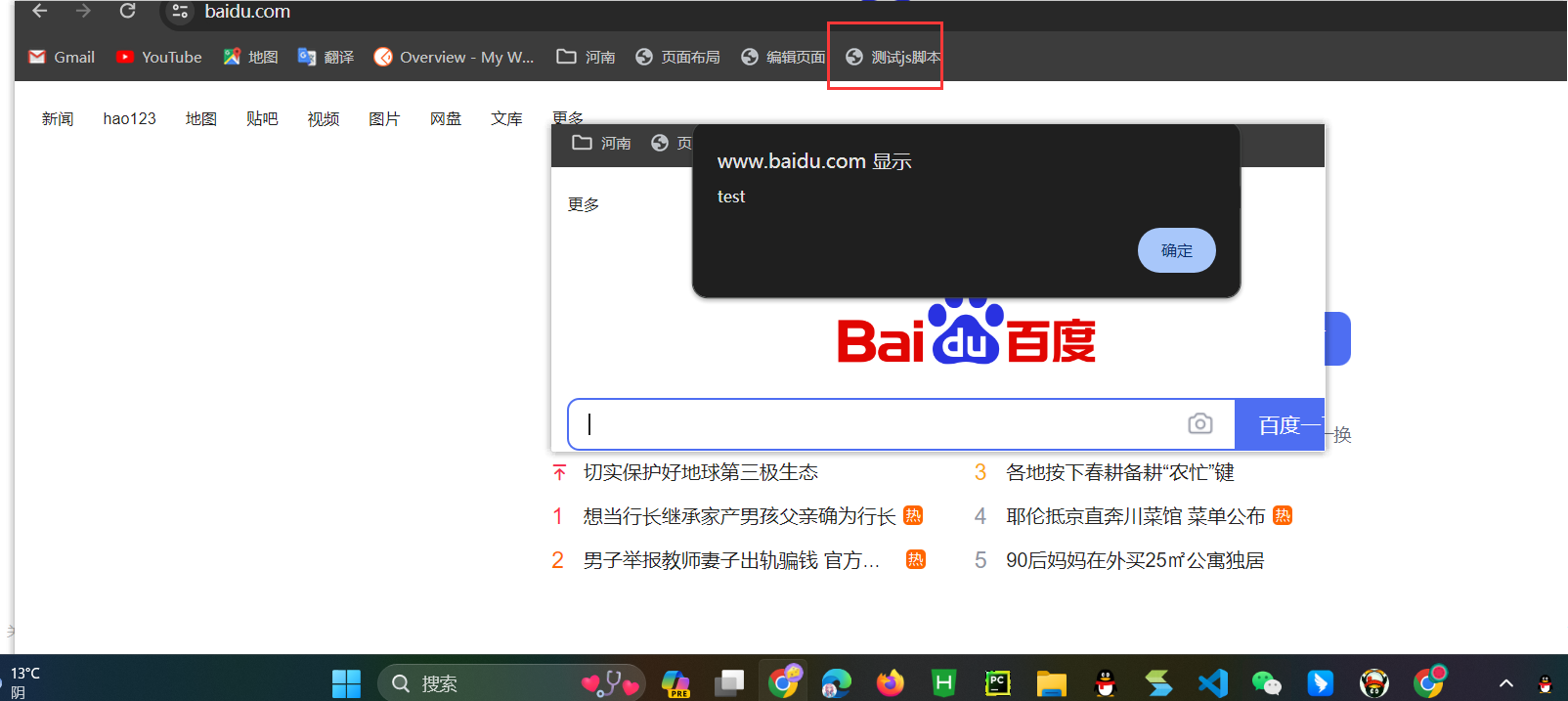Expand the 河南 folder in the top bookmarks bar
Screen dimensions: 1568x701
[586, 57]
